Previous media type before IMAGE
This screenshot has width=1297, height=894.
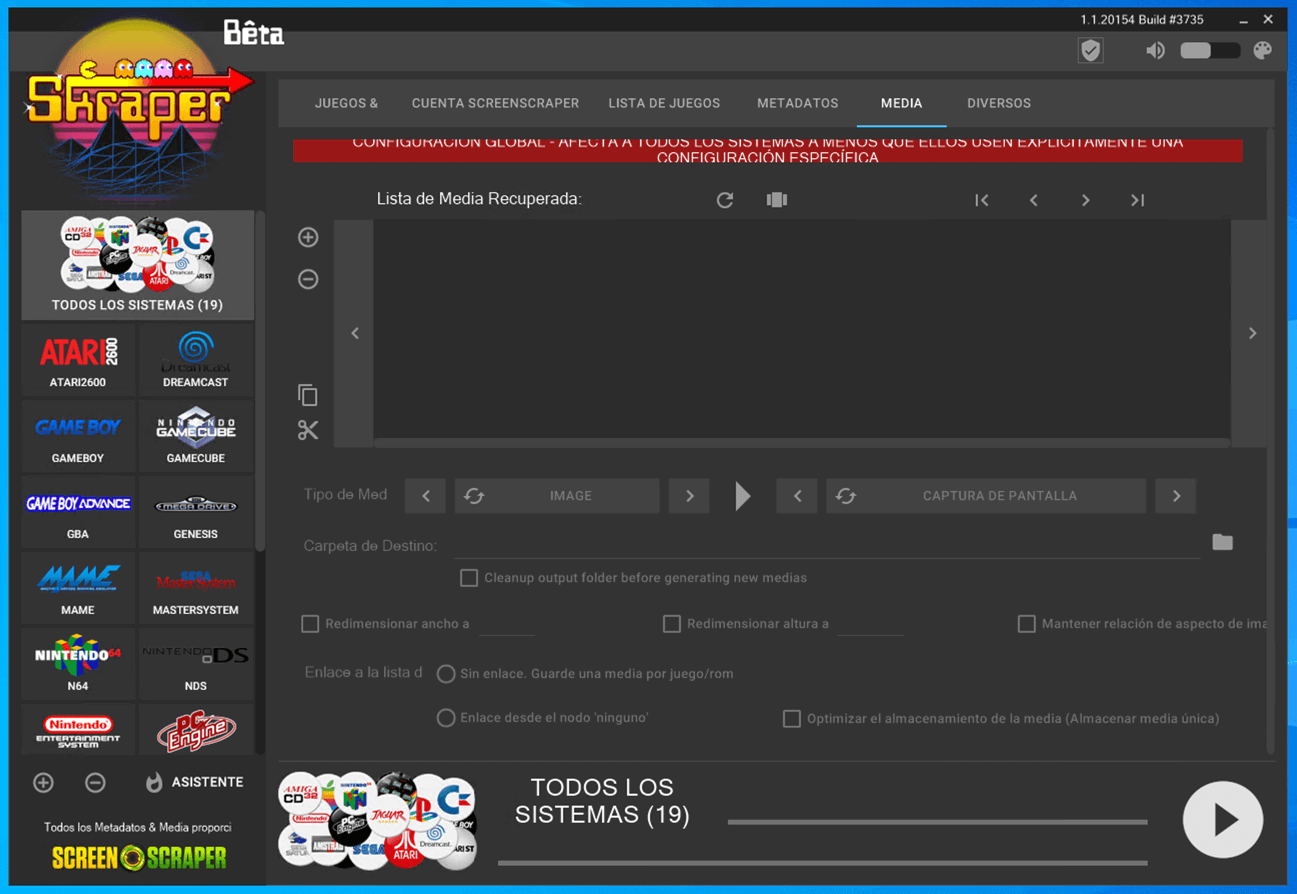click(426, 496)
